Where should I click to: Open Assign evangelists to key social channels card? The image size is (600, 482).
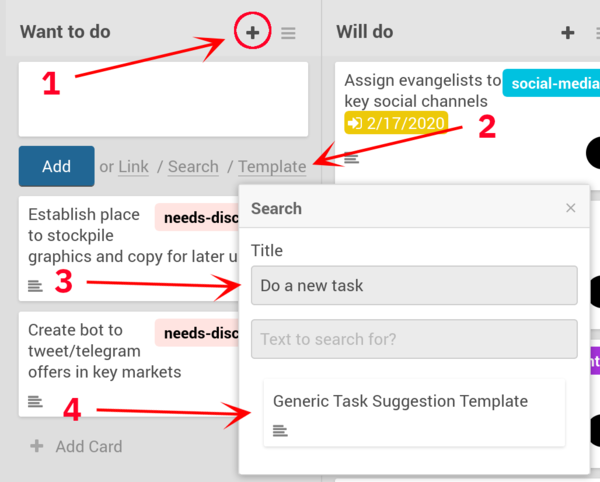coord(421,90)
